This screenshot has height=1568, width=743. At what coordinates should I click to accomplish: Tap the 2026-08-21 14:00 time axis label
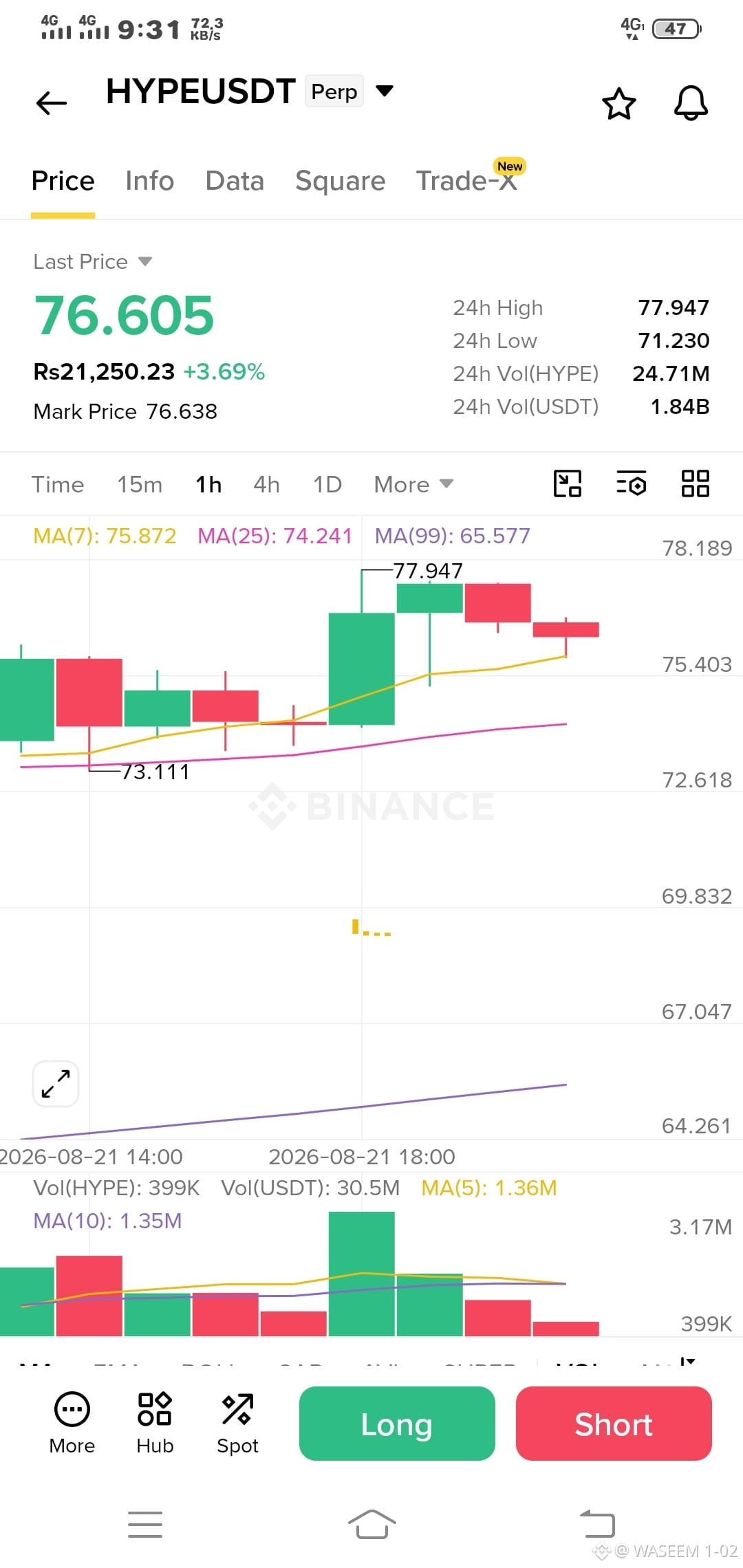[91, 1157]
